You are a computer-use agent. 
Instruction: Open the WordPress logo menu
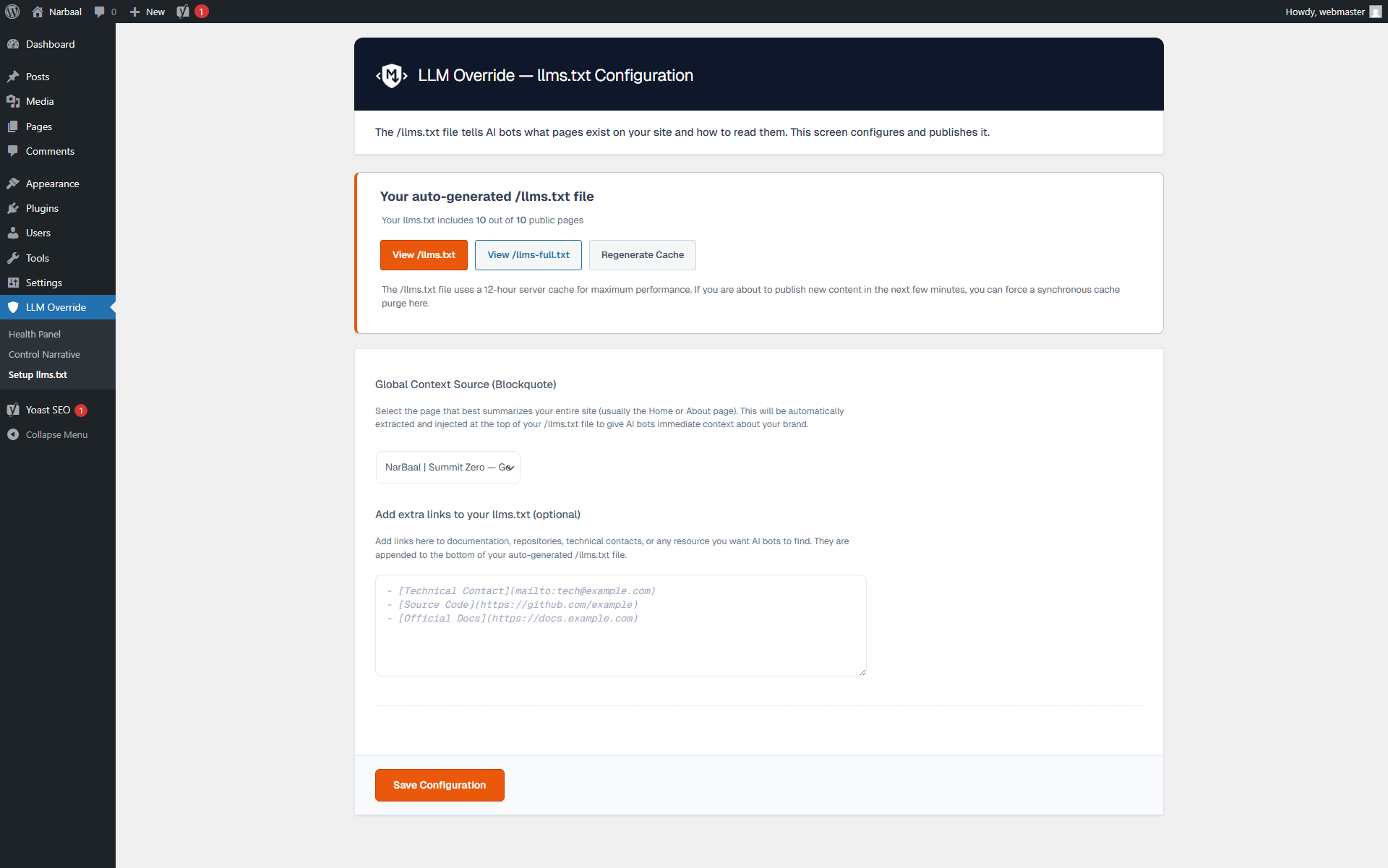click(12, 12)
